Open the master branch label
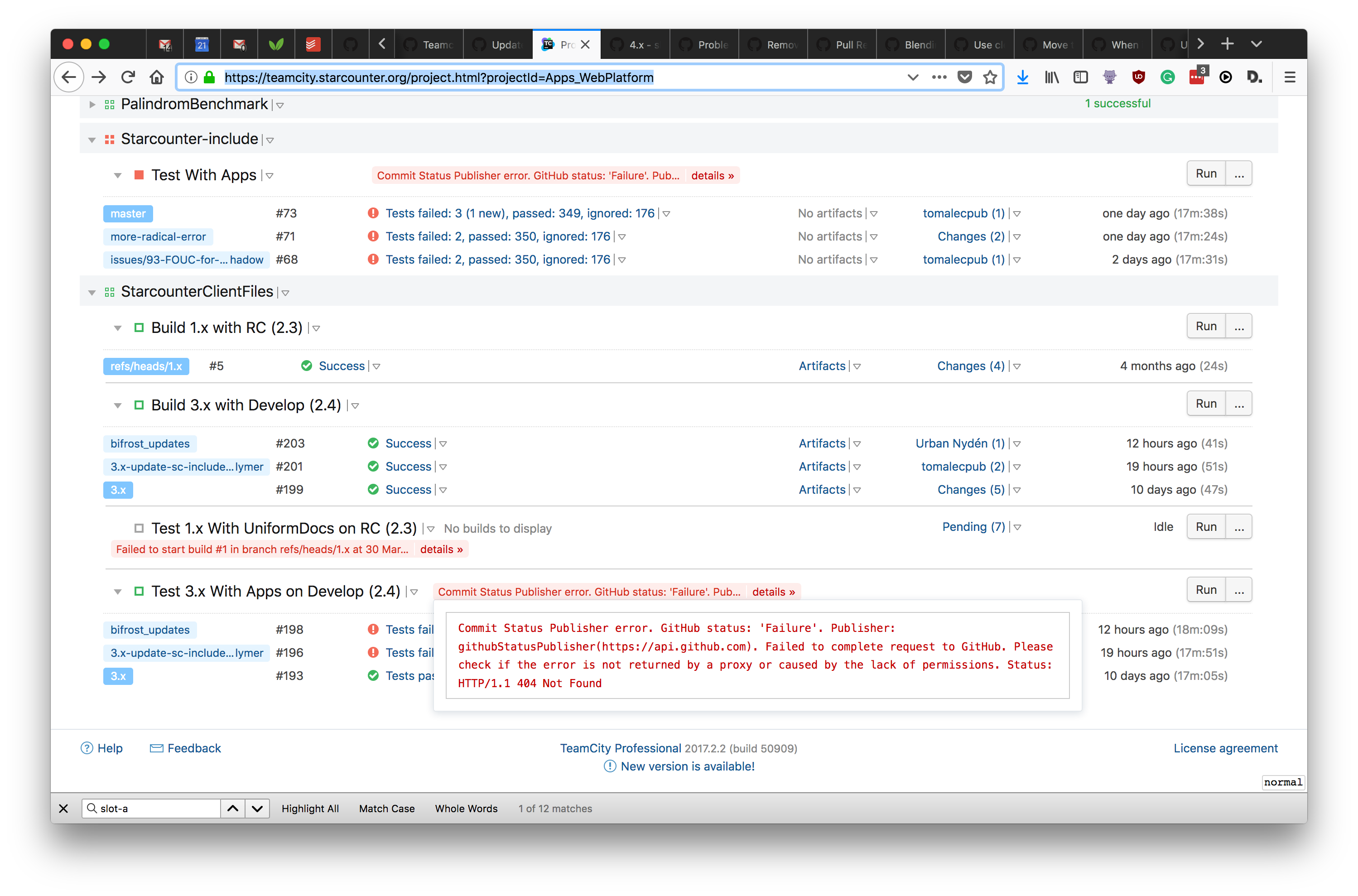Viewport: 1358px width, 896px height. [128, 214]
